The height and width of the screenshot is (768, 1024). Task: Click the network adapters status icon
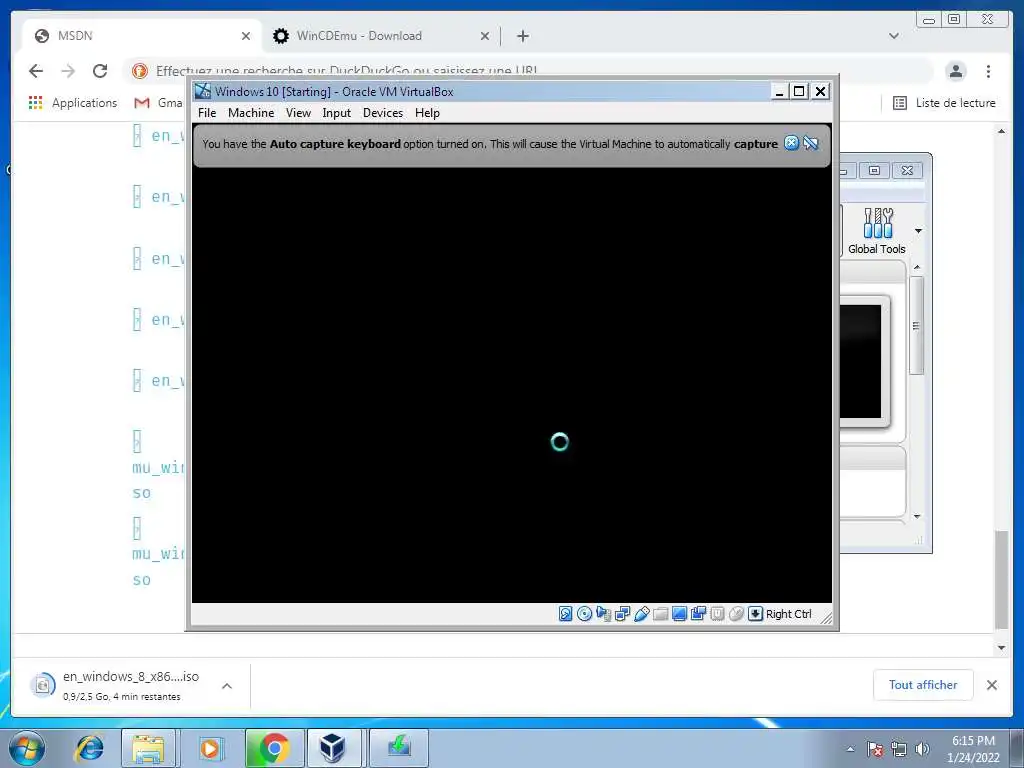tap(622, 613)
